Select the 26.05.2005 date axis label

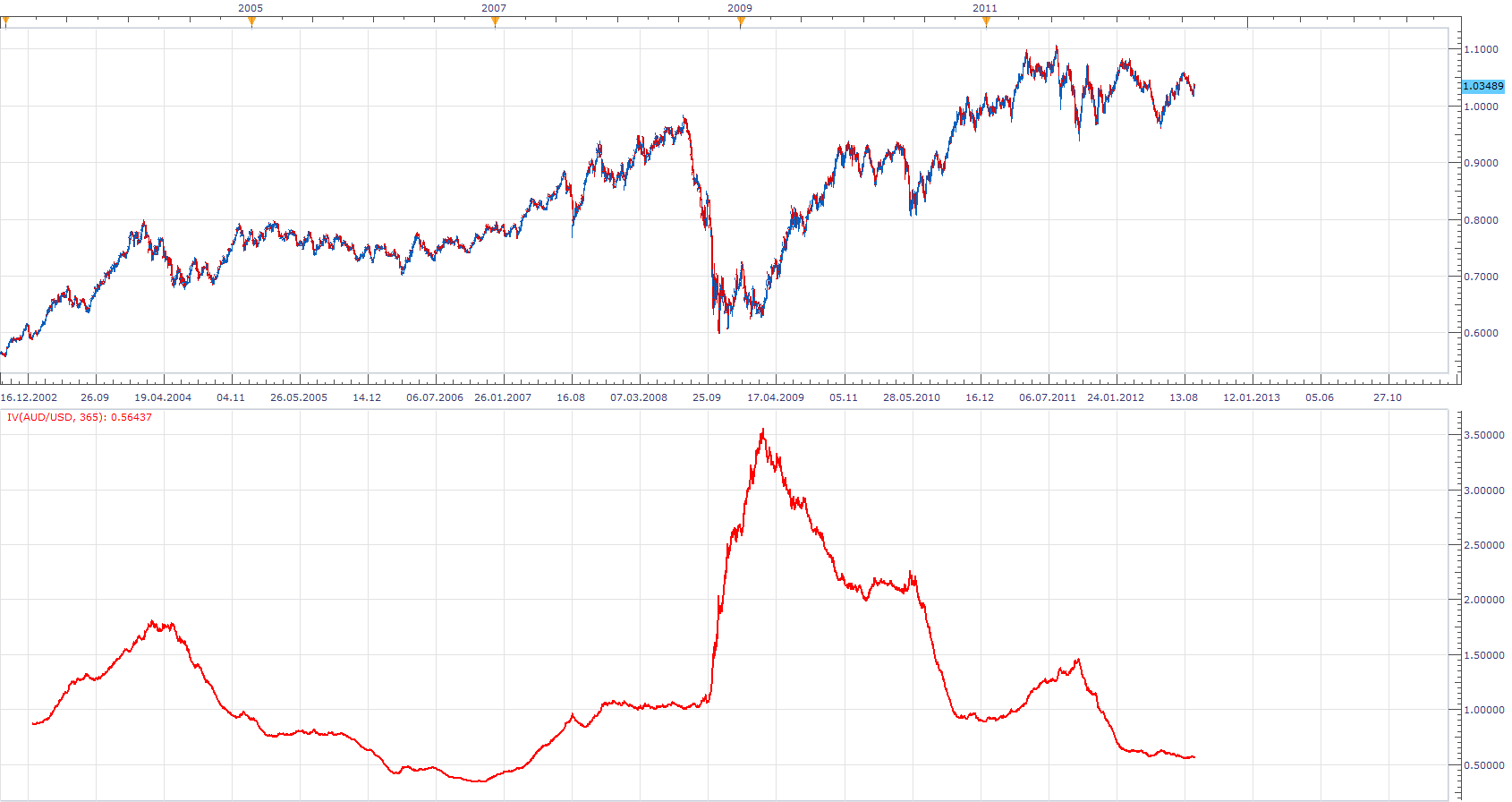point(299,397)
